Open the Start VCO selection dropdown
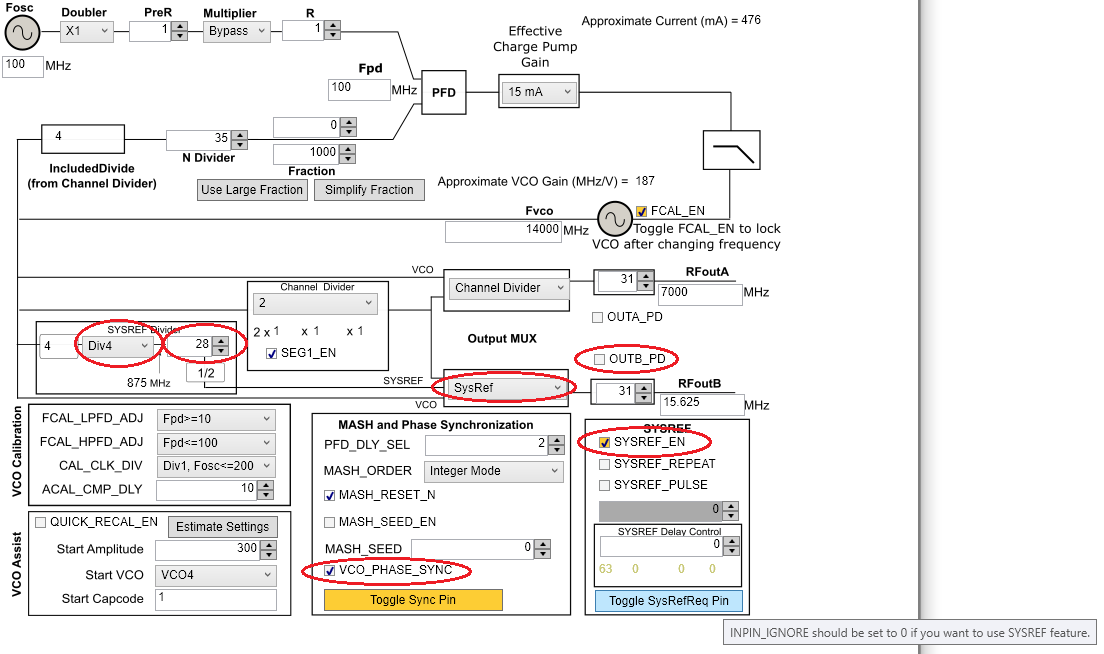 tap(215, 575)
